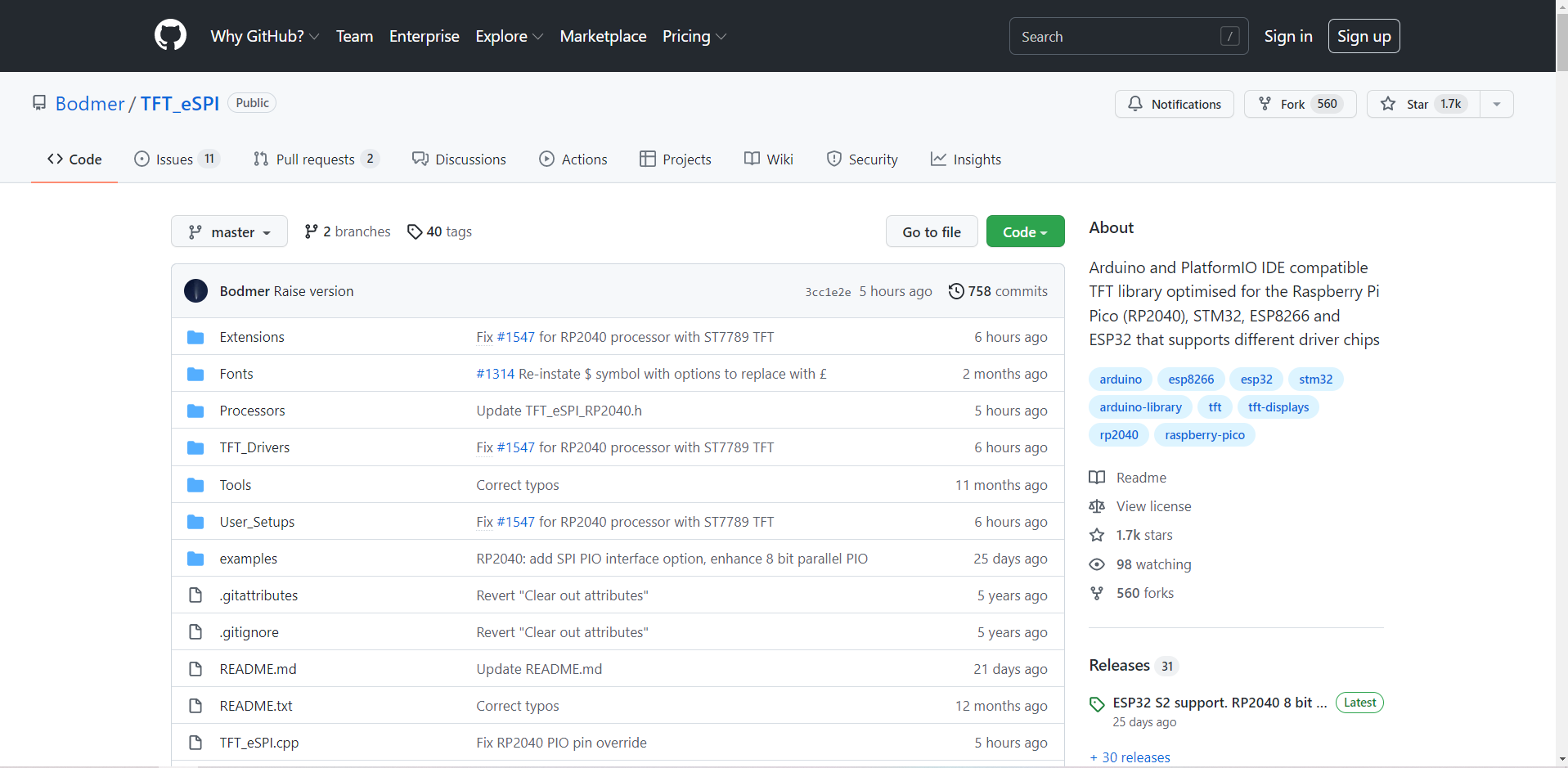Viewport: 1568px width, 768px height.
Task: Open the Enterprise link in header
Action: click(x=424, y=36)
